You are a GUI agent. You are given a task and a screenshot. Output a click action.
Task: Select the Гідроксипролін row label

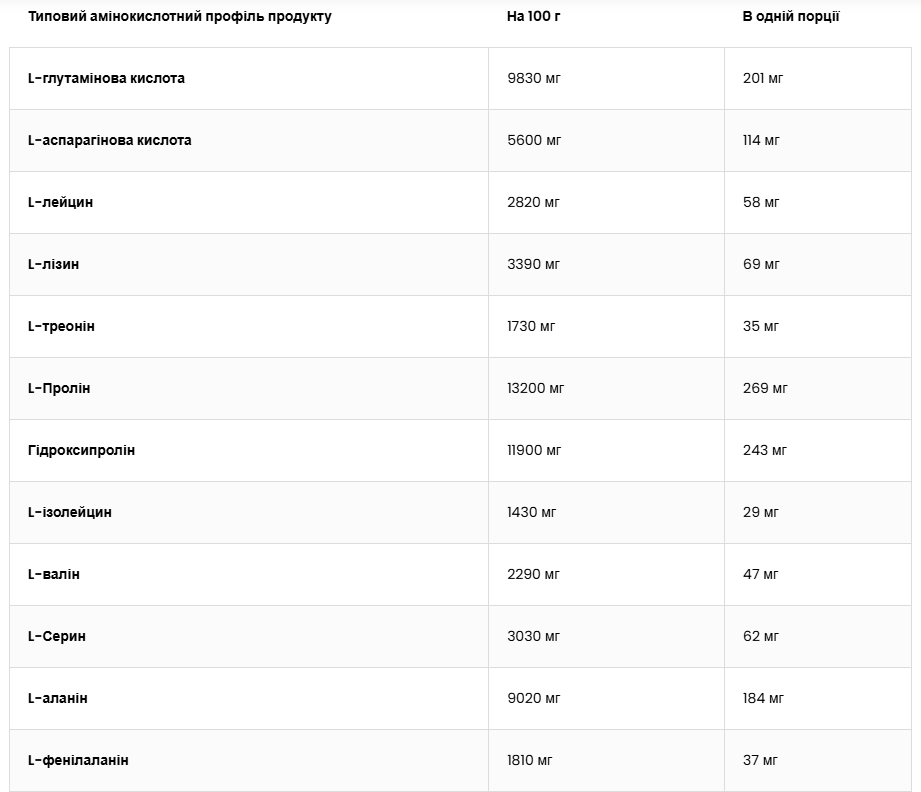81,450
